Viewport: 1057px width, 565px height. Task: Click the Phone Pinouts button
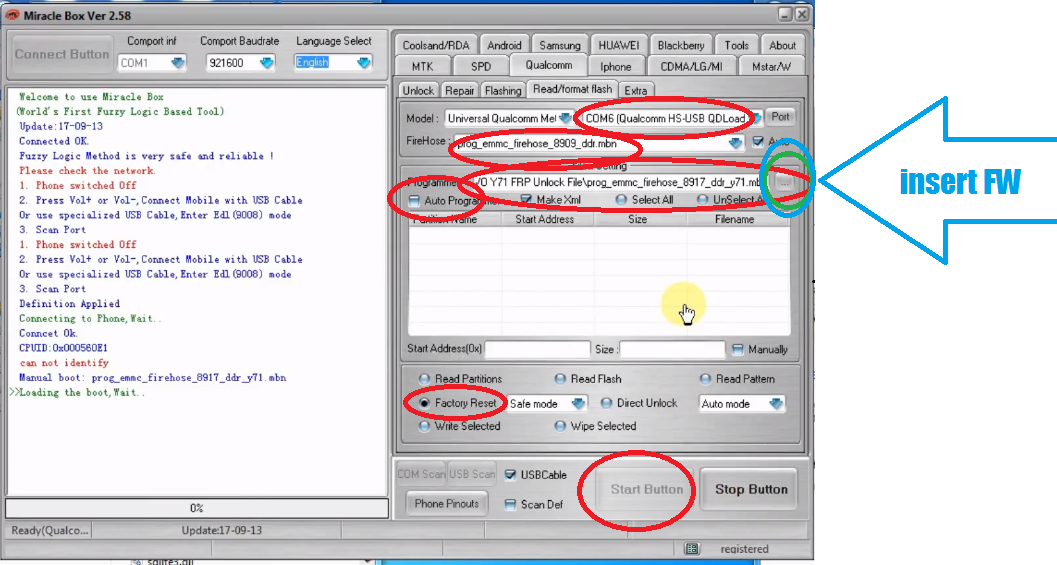coord(446,504)
